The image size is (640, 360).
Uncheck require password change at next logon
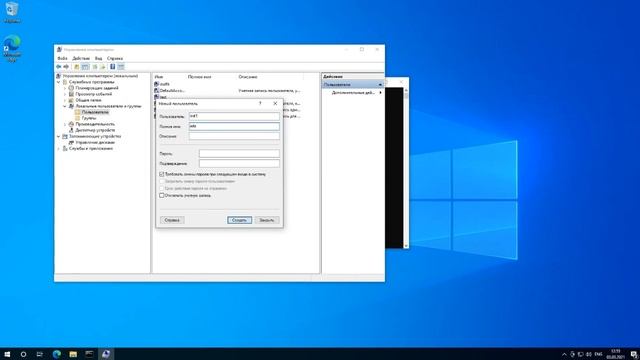click(162, 174)
